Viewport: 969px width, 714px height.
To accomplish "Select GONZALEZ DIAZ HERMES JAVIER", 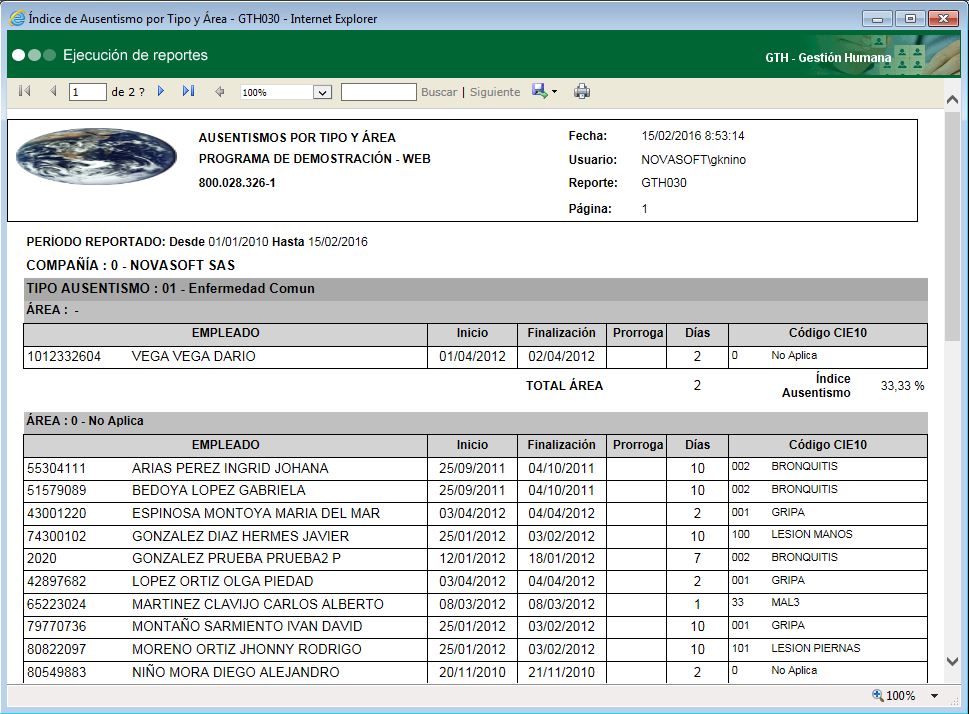I will 240,536.
